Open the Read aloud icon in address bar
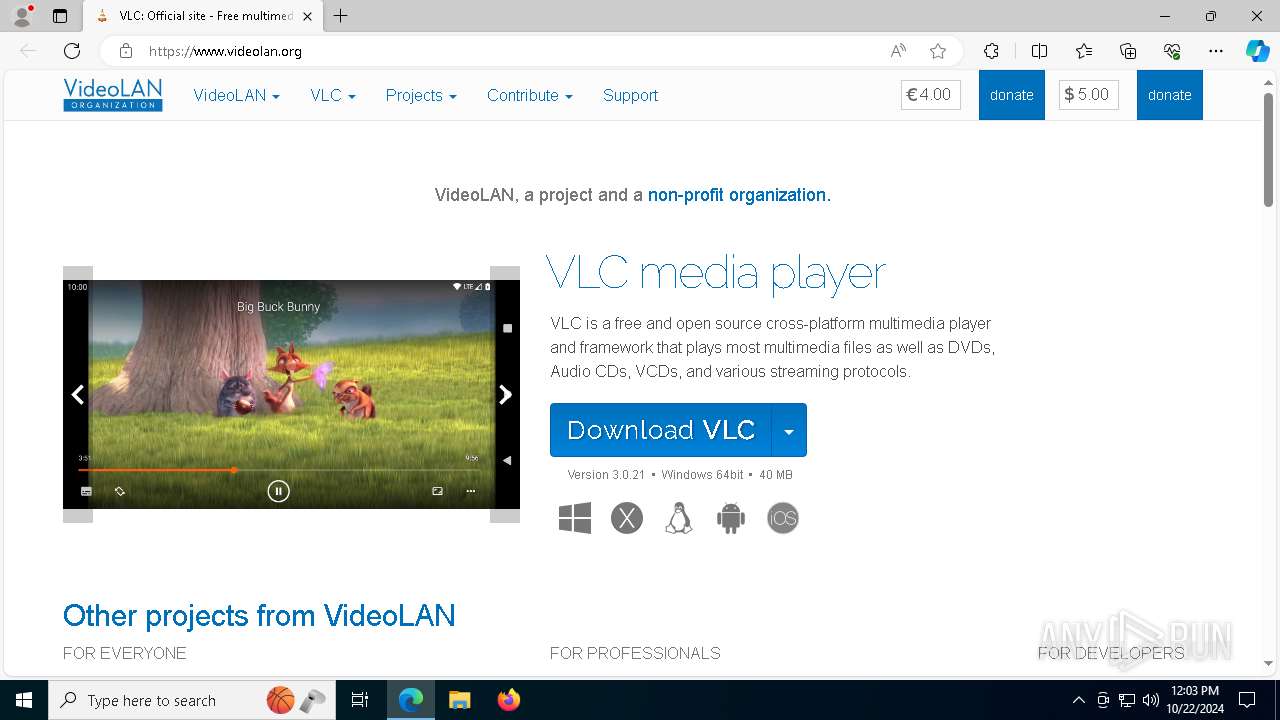The image size is (1280, 720). [898, 51]
